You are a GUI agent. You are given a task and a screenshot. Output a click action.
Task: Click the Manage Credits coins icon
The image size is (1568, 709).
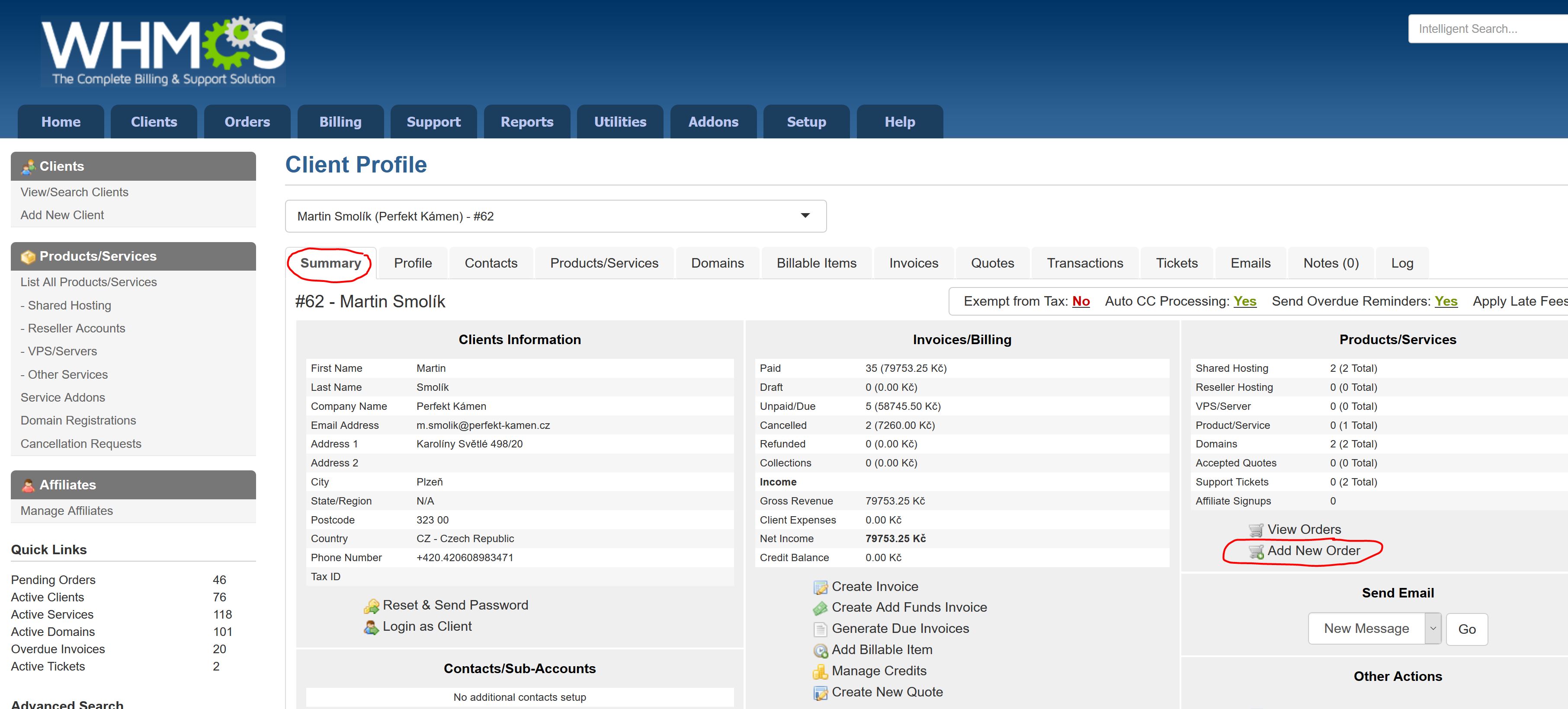coord(820,671)
